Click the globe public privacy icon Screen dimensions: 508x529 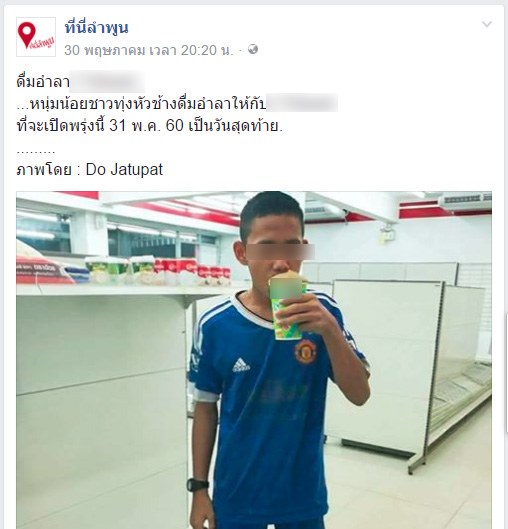(x=253, y=50)
